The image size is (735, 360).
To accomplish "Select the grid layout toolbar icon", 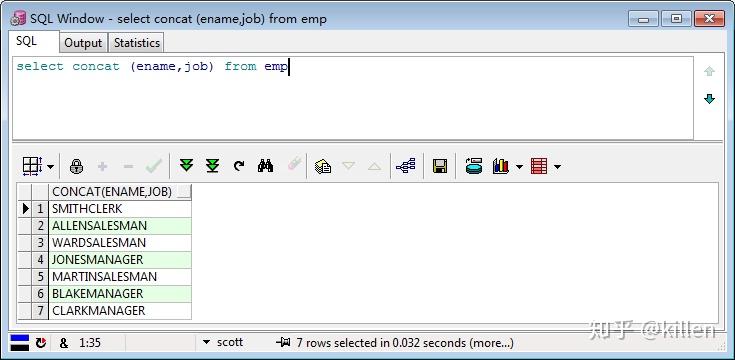I will 32,166.
